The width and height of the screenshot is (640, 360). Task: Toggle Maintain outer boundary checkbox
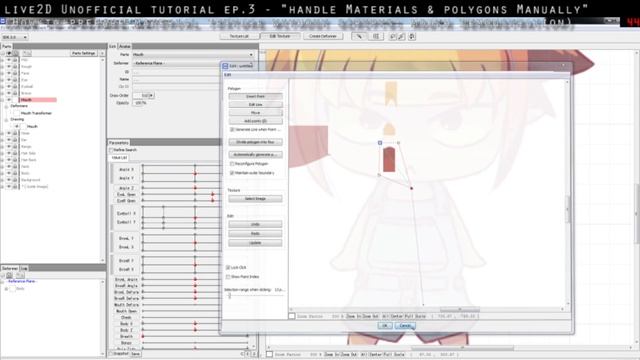232,173
